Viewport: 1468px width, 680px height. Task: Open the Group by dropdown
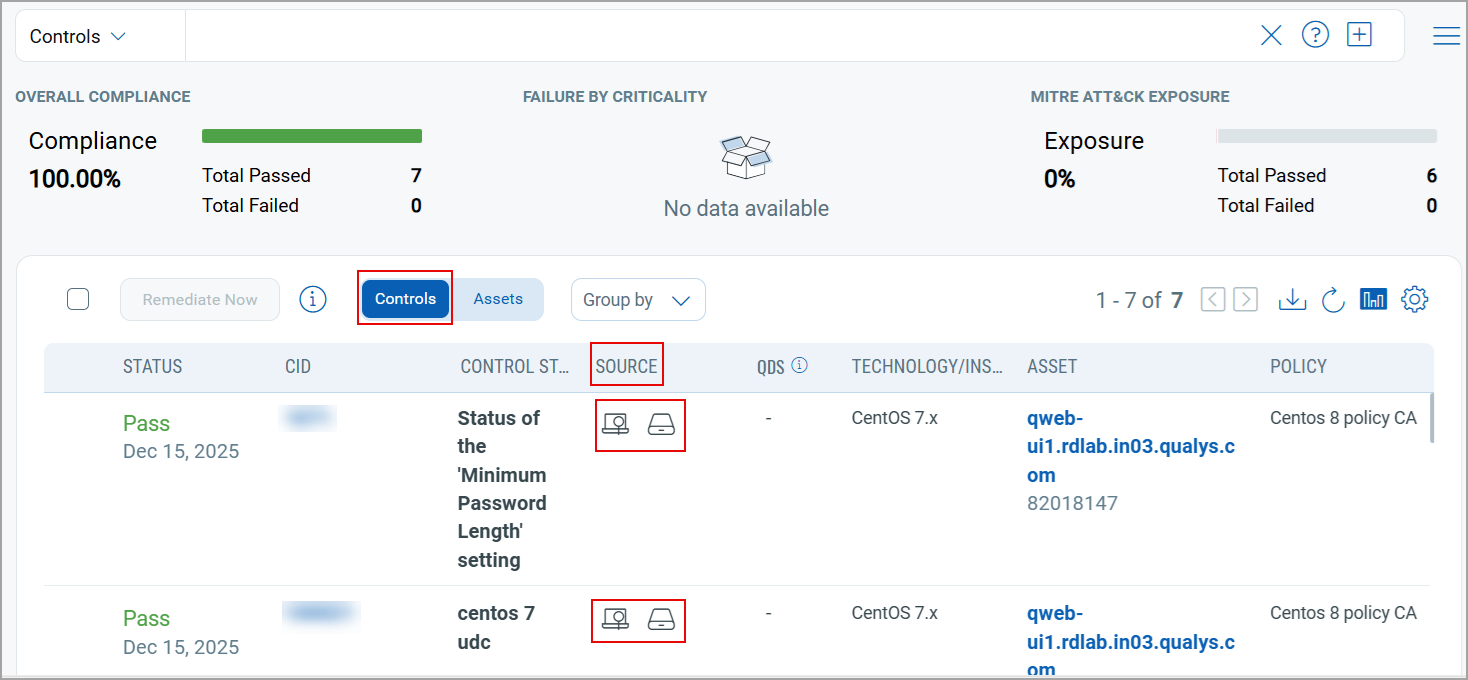(638, 299)
